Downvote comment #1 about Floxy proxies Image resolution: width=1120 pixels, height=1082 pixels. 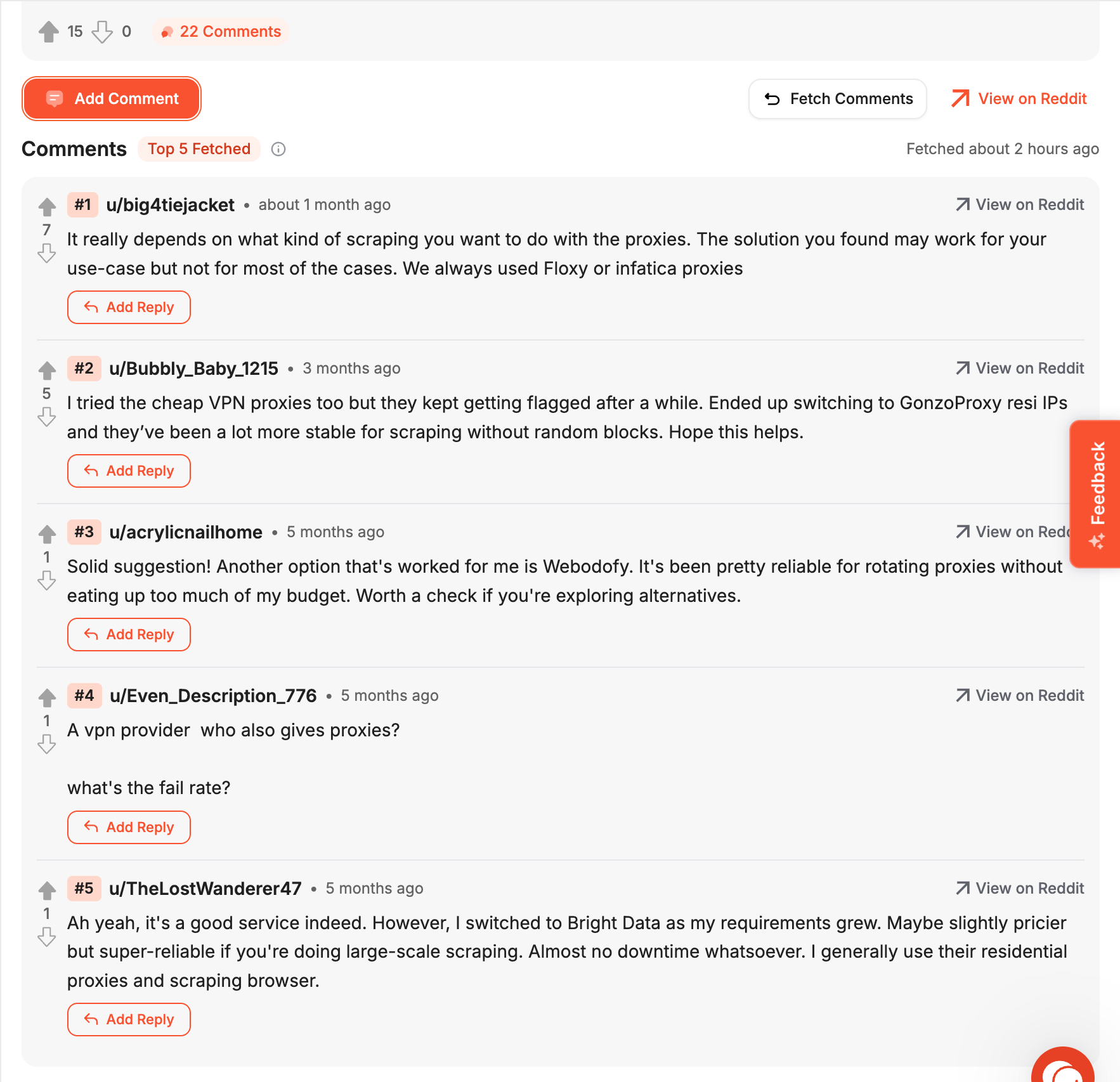[47, 254]
